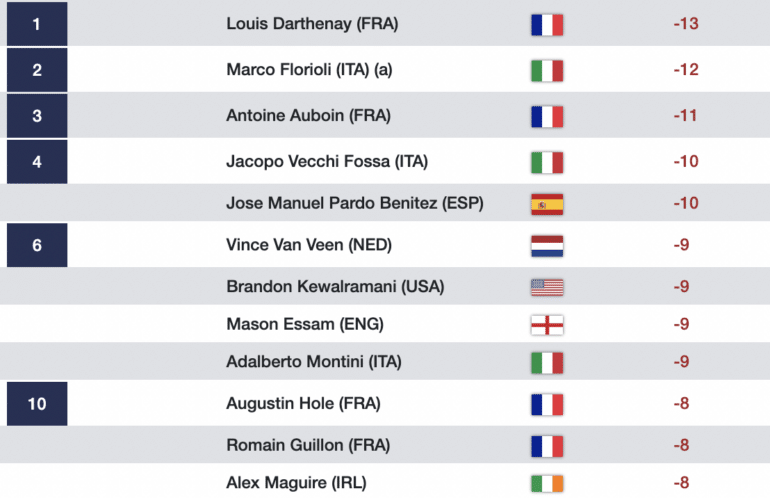Click the -13 score for Darthenay
Viewport: 770px width, 498px height.
click(686, 24)
